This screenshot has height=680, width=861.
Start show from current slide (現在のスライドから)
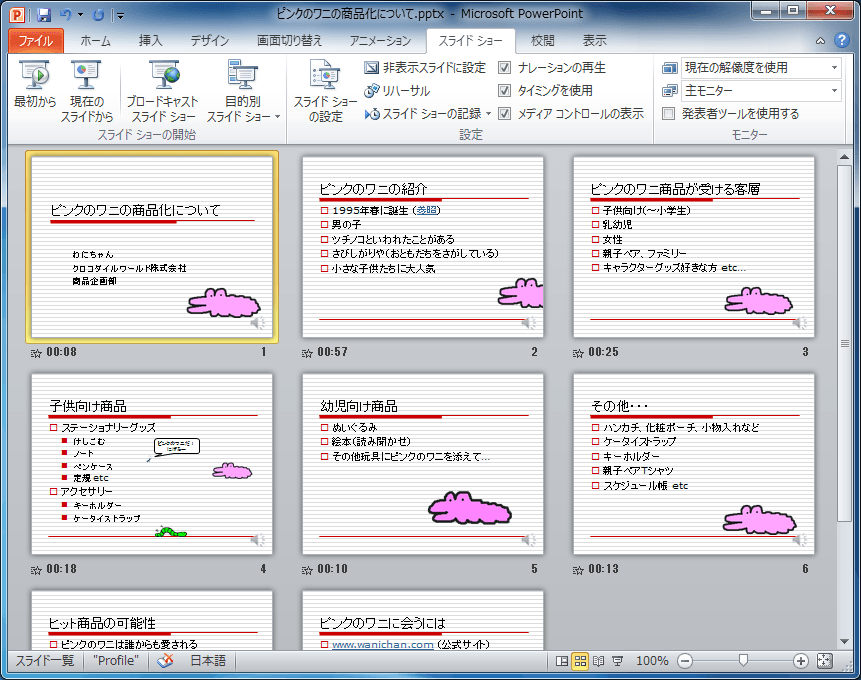pos(86,91)
